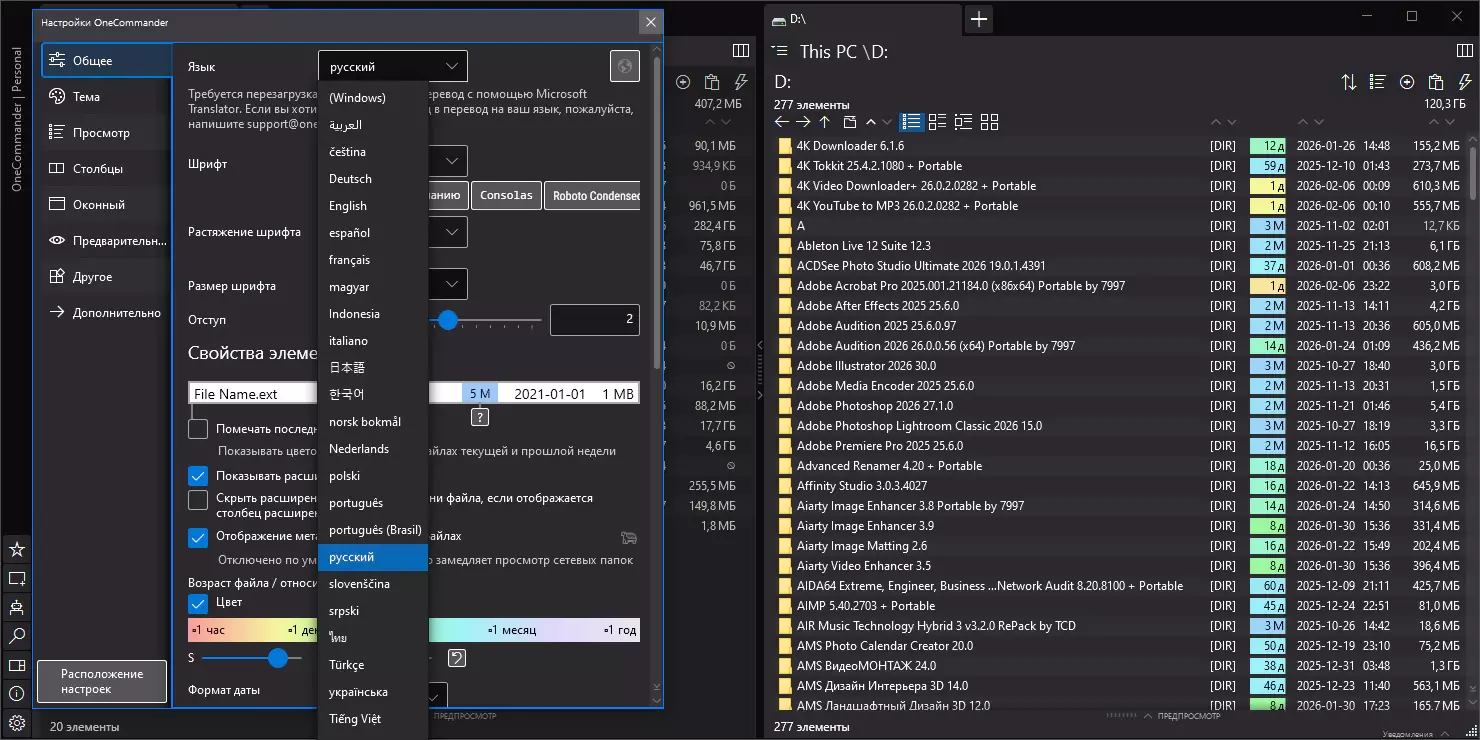
Task: Select the Consolas font button
Action: pyautogui.click(x=507, y=196)
